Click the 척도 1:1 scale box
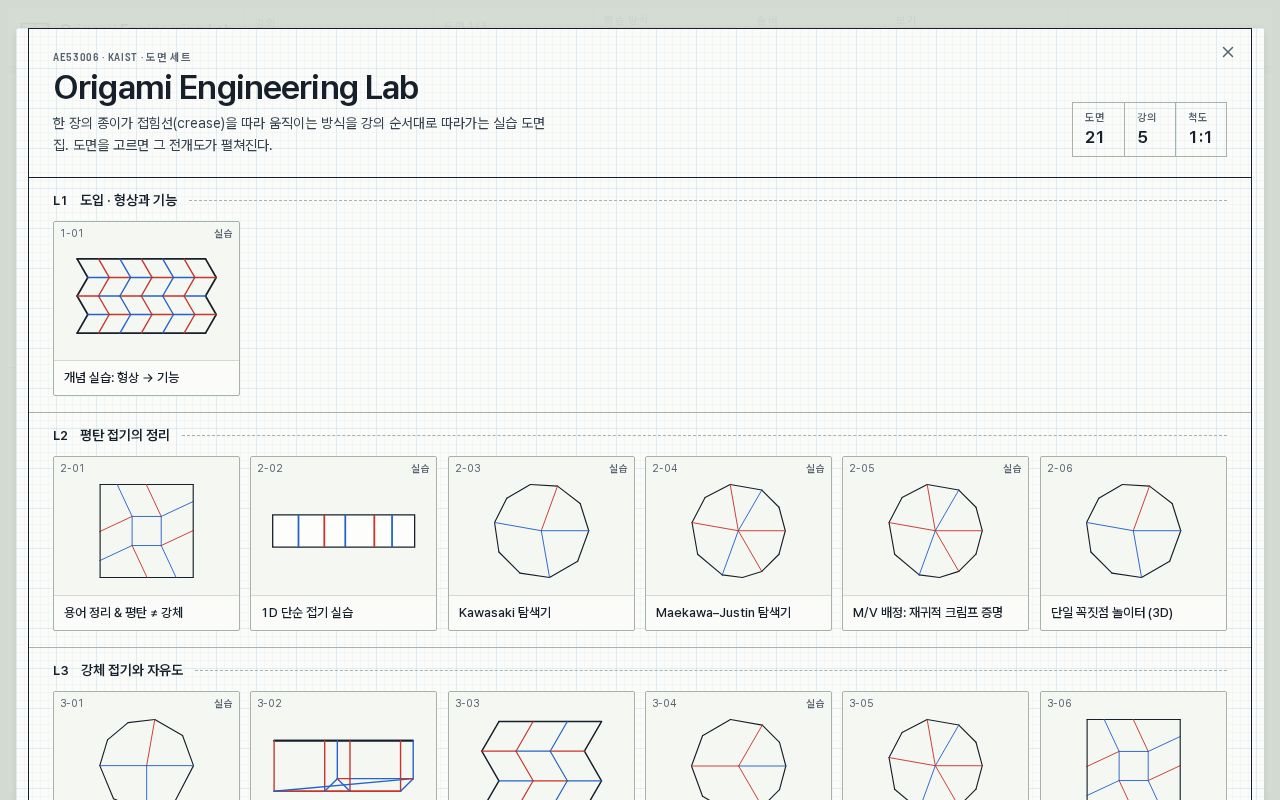This screenshot has width=1280, height=800. (x=1201, y=129)
